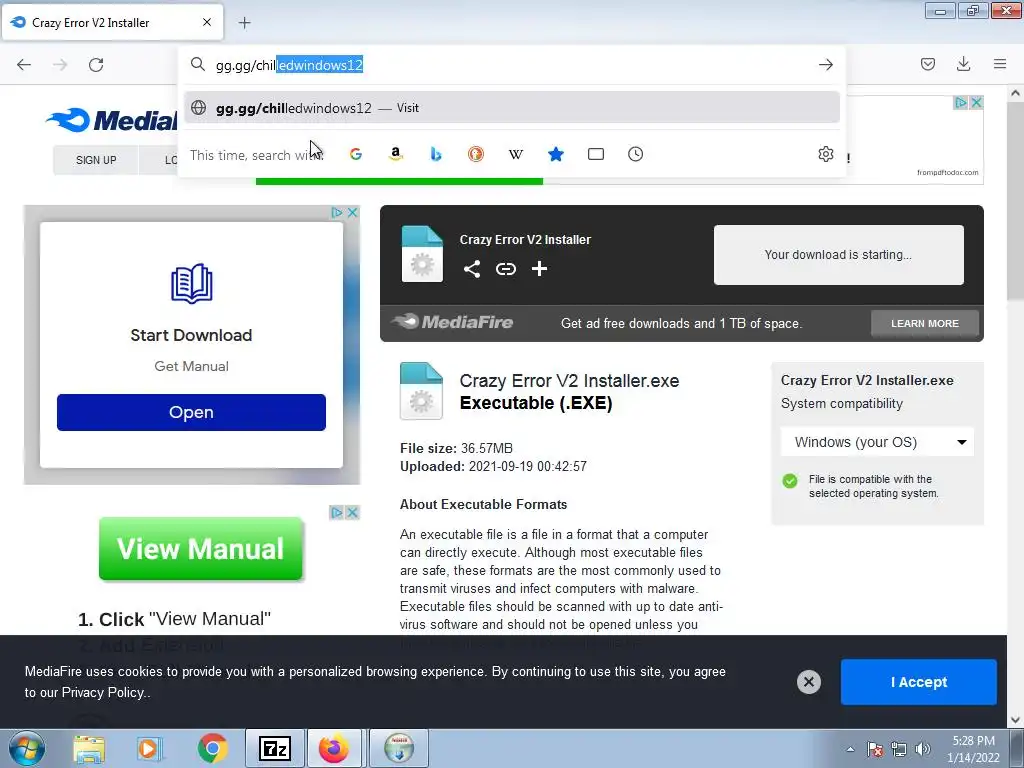The image size is (1024, 768).
Task: Search this time with Wikipedia
Action: pyautogui.click(x=516, y=154)
